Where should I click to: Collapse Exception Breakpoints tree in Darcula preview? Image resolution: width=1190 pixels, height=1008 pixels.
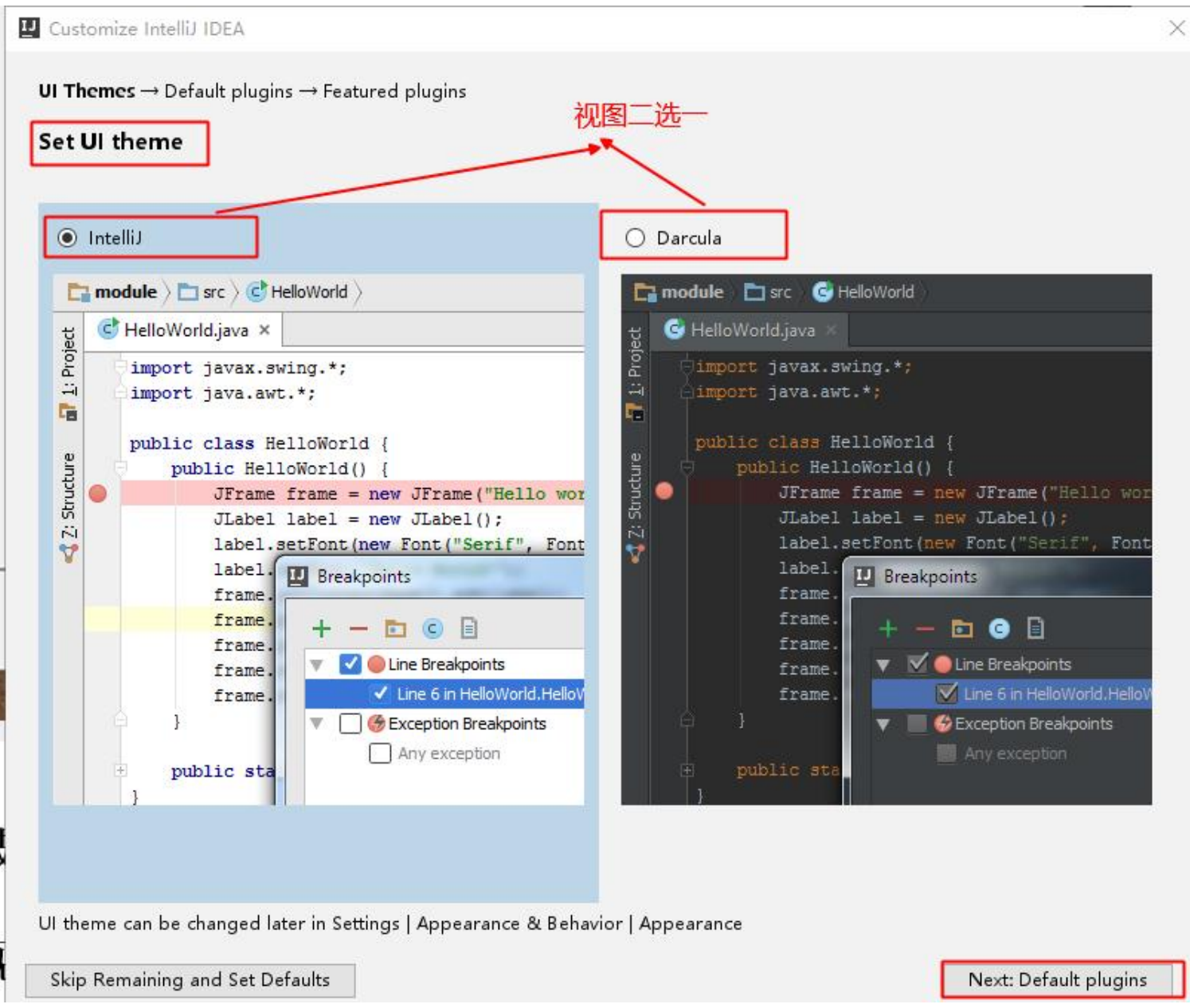click(883, 724)
